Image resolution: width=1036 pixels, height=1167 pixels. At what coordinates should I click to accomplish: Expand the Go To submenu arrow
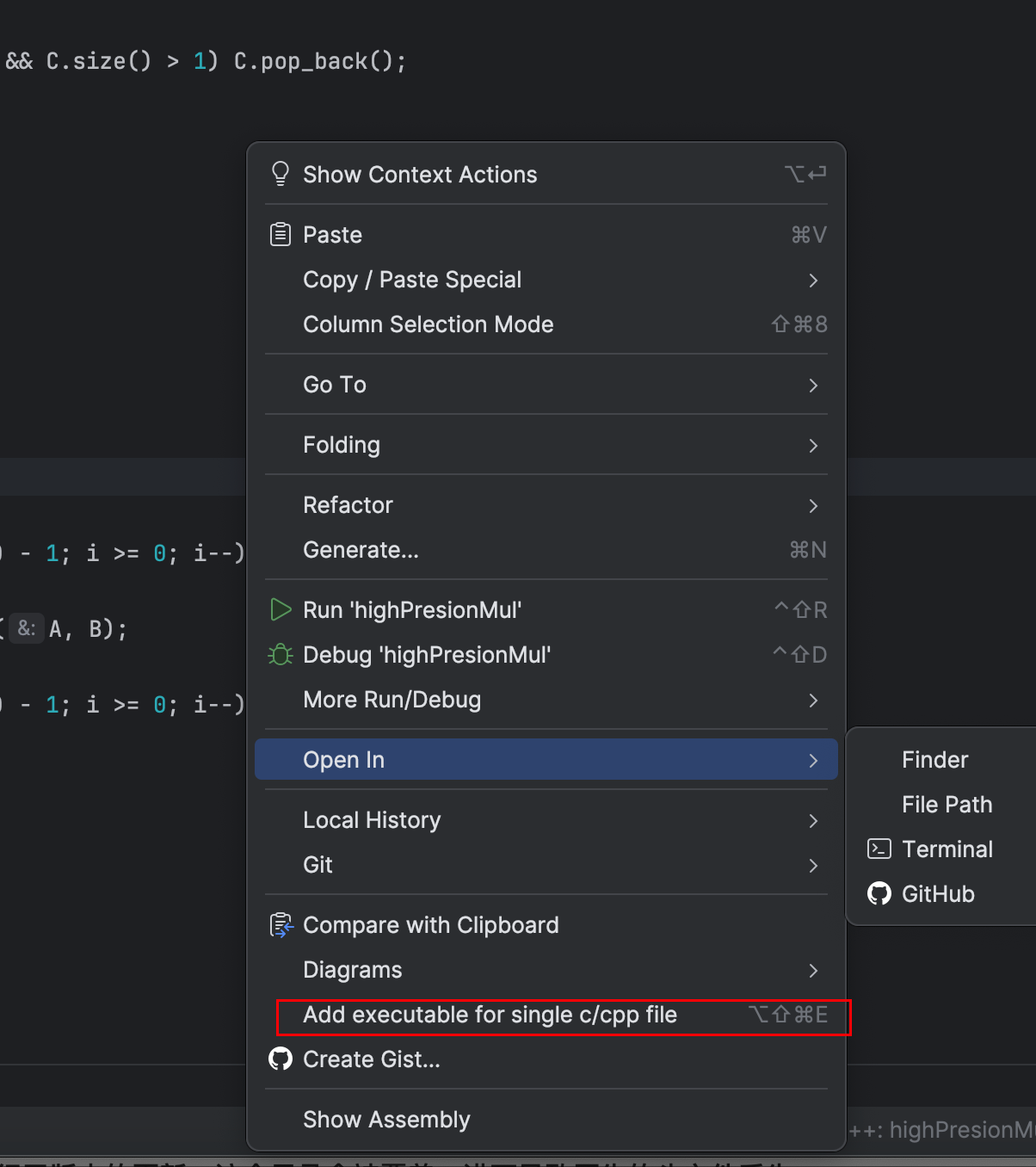[813, 385]
